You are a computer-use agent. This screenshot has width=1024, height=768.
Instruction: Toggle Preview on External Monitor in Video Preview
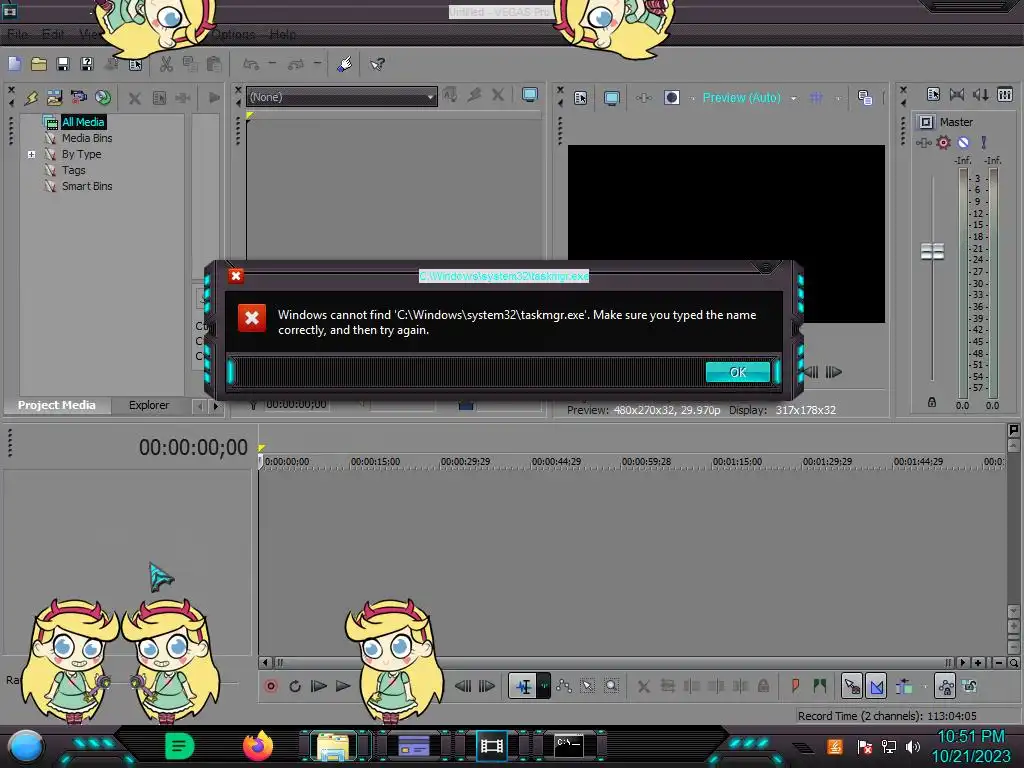(x=612, y=98)
